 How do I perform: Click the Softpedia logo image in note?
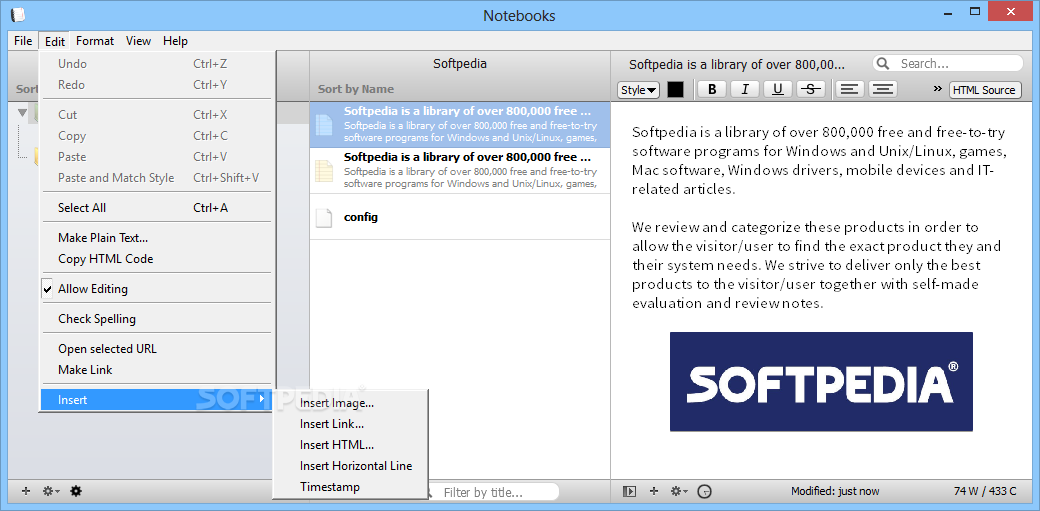click(x=821, y=382)
